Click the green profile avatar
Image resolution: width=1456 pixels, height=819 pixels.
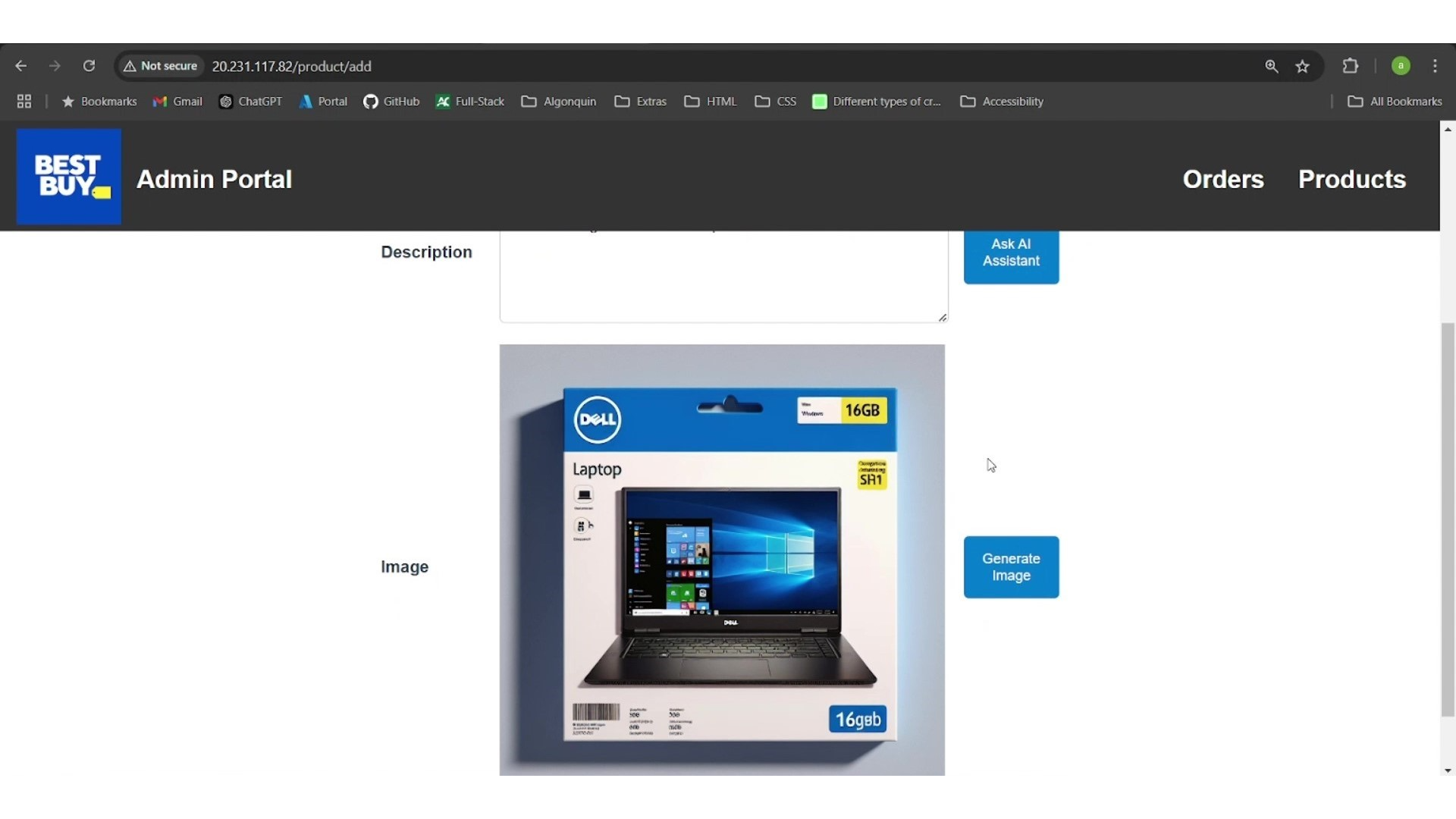pos(1401,67)
